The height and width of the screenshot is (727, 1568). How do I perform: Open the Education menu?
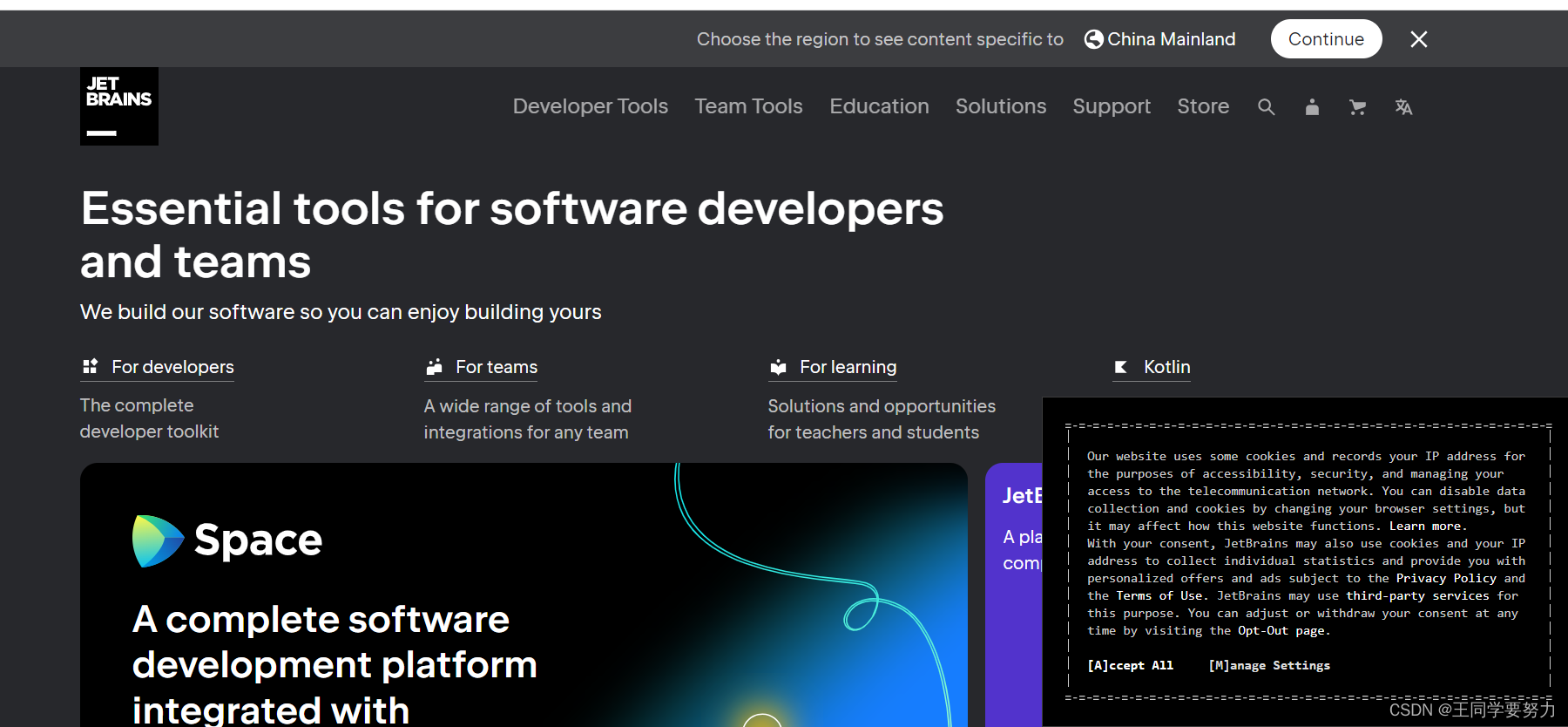click(879, 106)
